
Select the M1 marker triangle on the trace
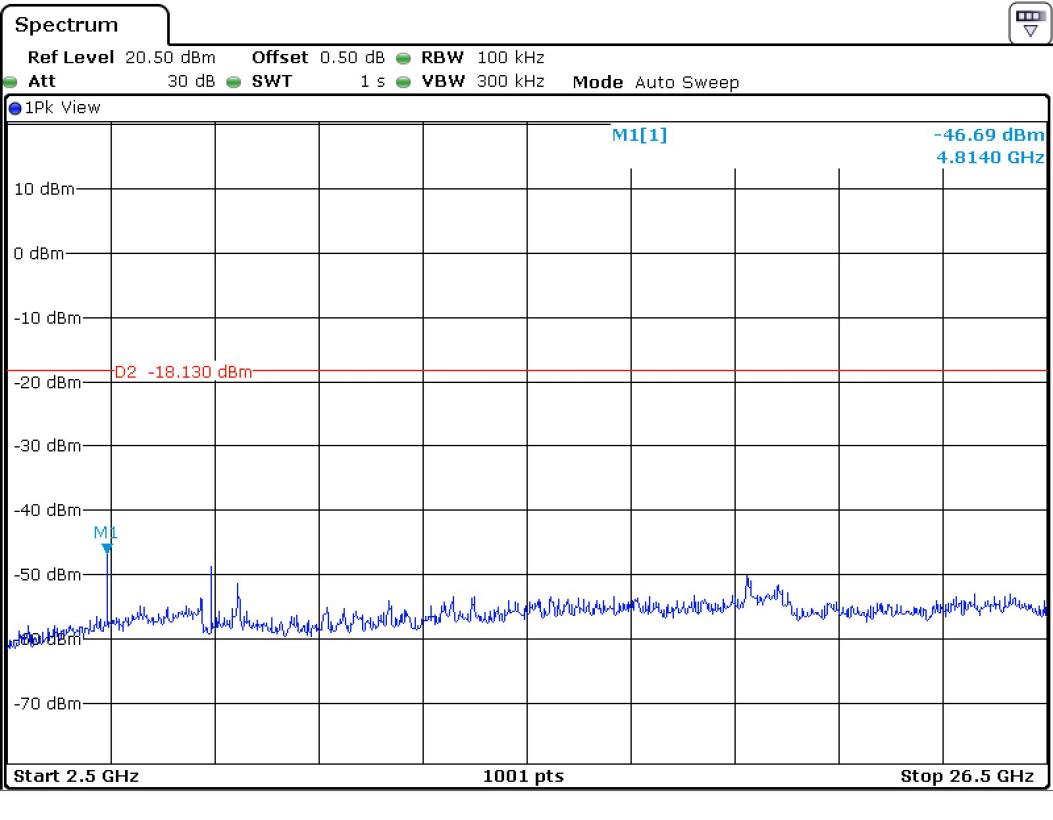click(107, 549)
